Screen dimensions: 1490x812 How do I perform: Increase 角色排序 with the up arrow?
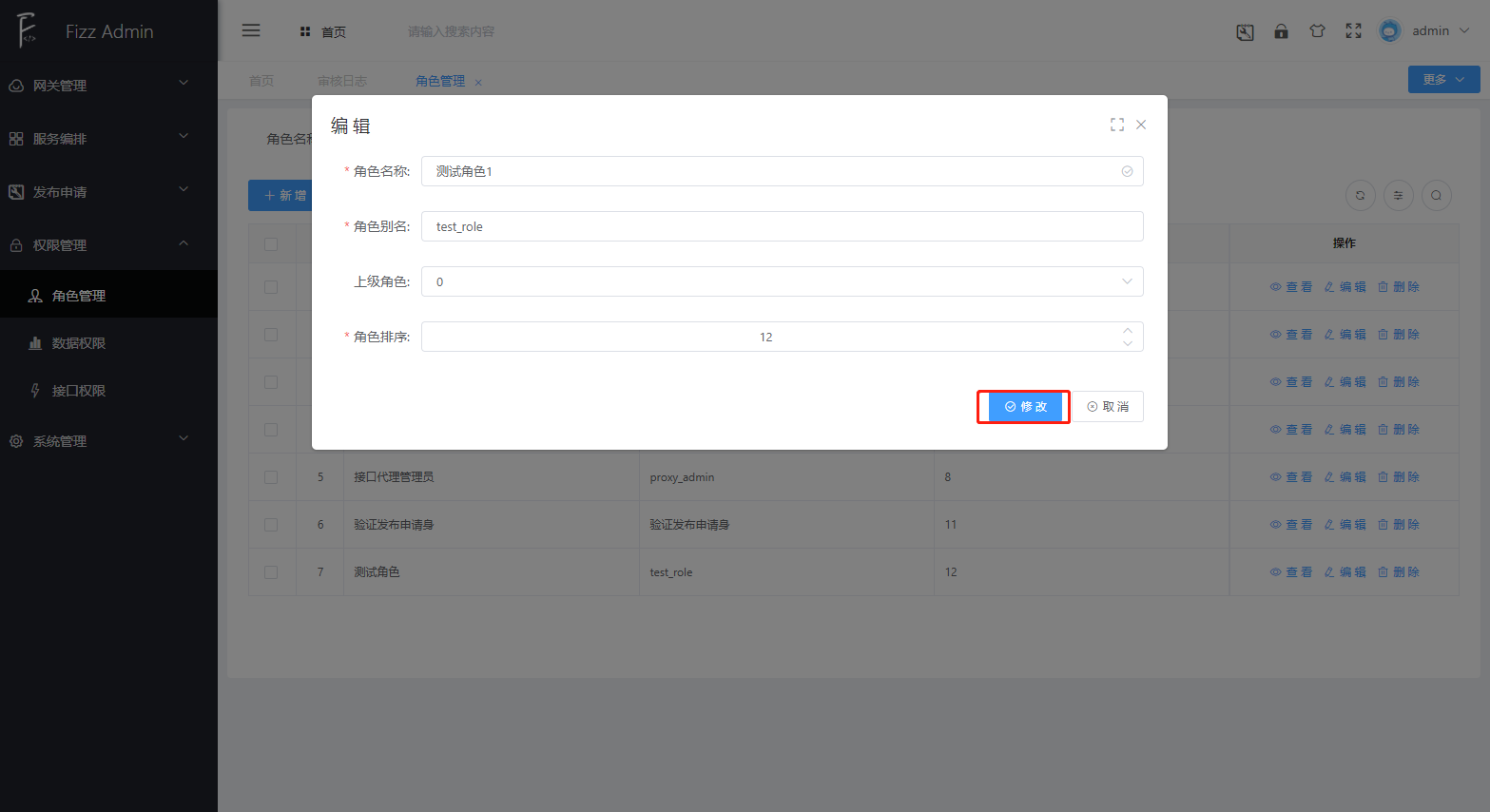coord(1128,330)
